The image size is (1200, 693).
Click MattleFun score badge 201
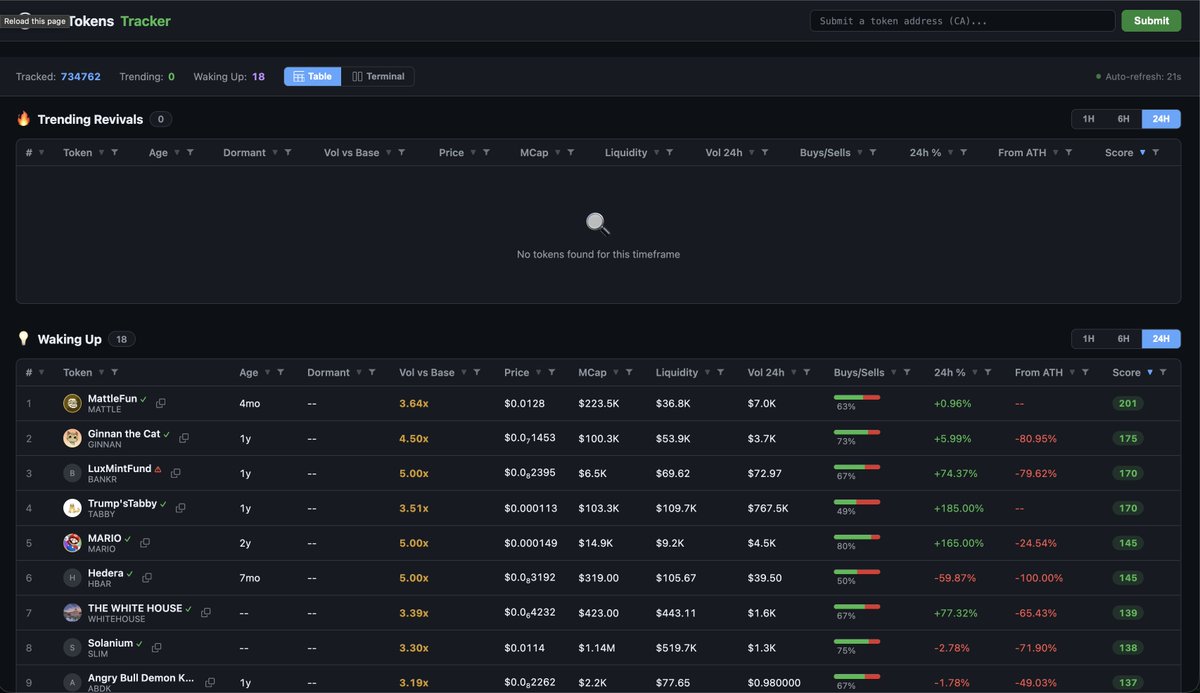pos(1128,403)
